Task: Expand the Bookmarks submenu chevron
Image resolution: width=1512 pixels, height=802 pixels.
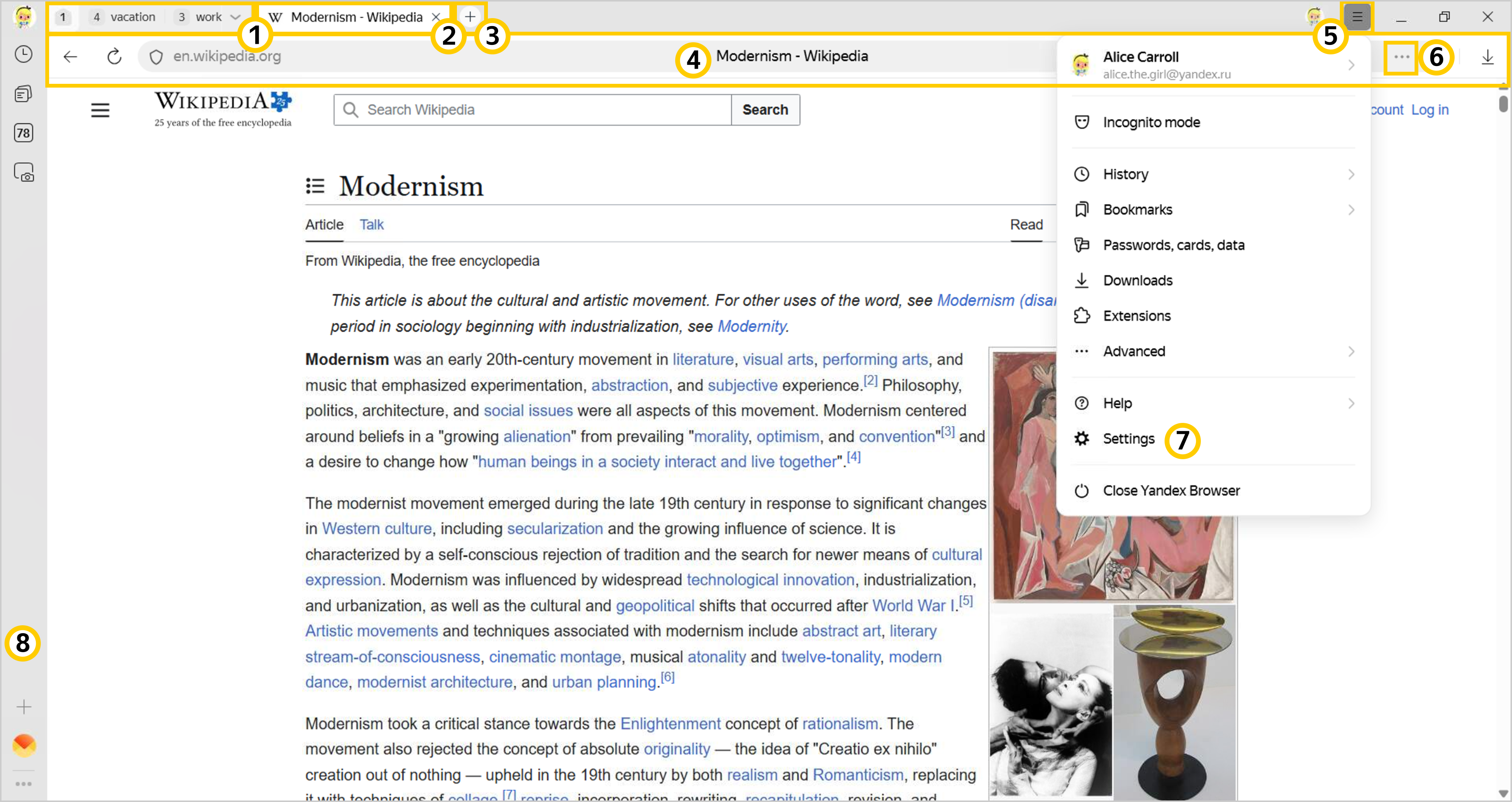Action: coord(1351,210)
